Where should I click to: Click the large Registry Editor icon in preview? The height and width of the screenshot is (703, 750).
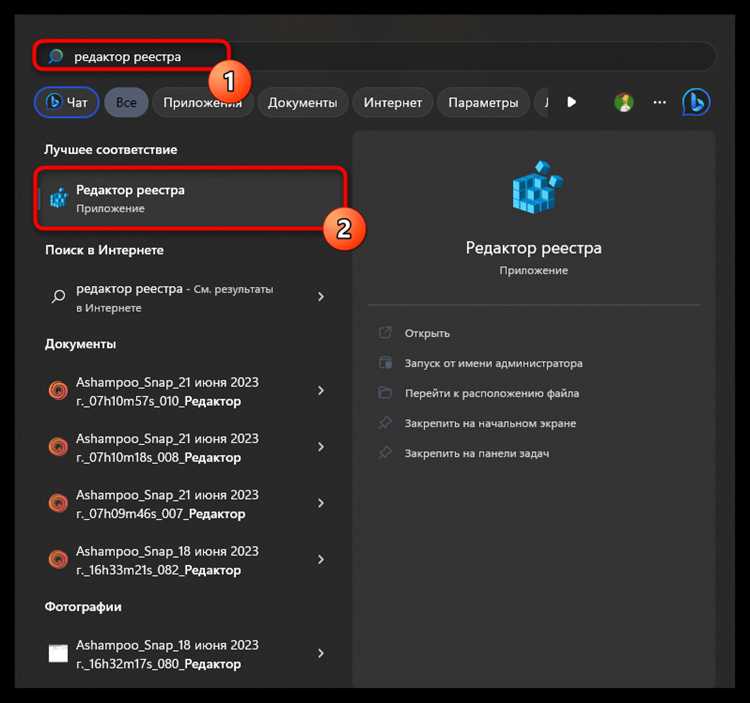click(538, 187)
